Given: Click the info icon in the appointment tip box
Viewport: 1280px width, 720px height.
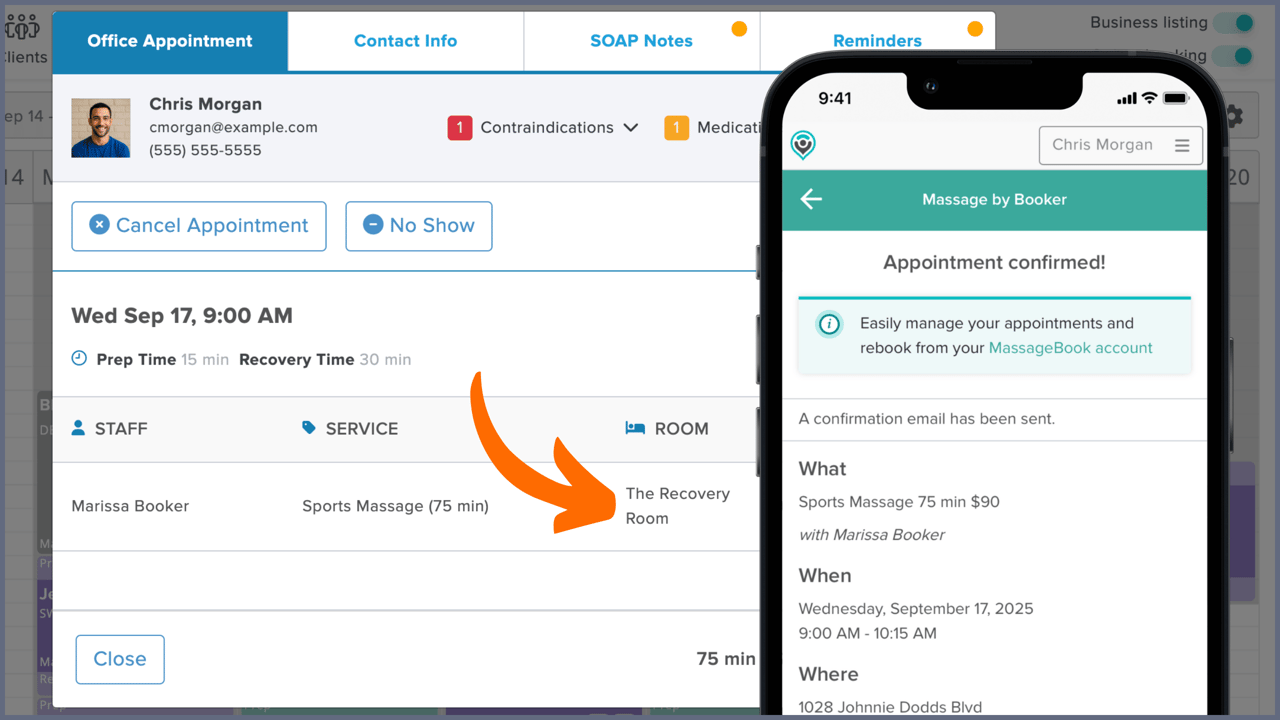Looking at the screenshot, I should (828, 324).
